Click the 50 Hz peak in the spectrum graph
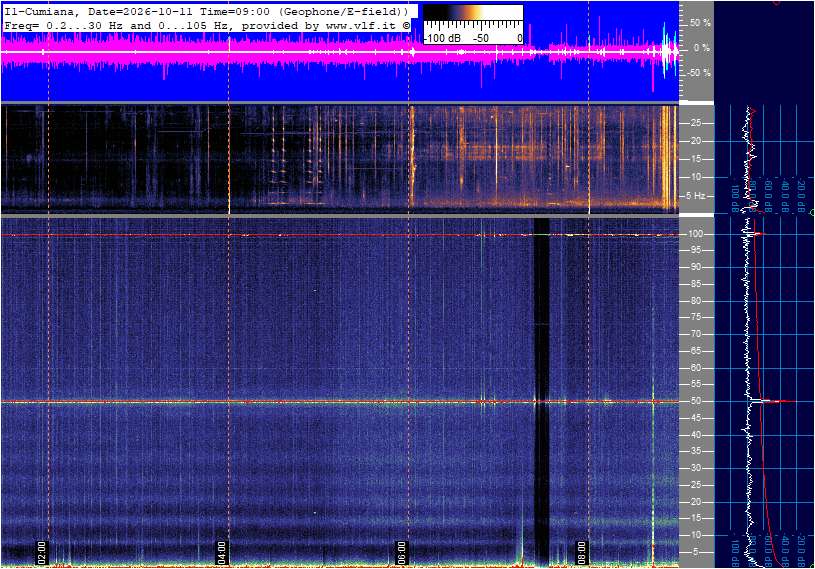This screenshot has width=815, height=569. click(772, 401)
